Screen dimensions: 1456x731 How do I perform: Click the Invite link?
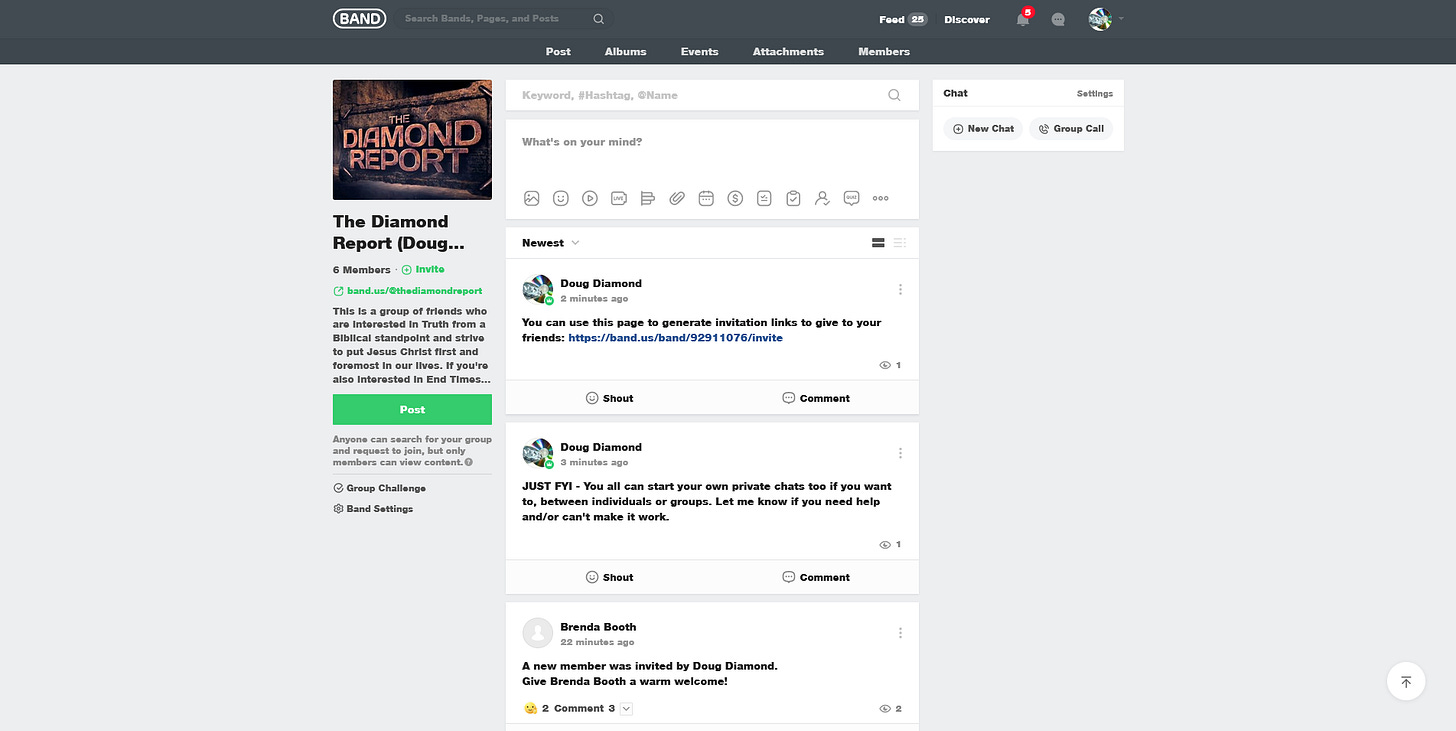tap(423, 270)
